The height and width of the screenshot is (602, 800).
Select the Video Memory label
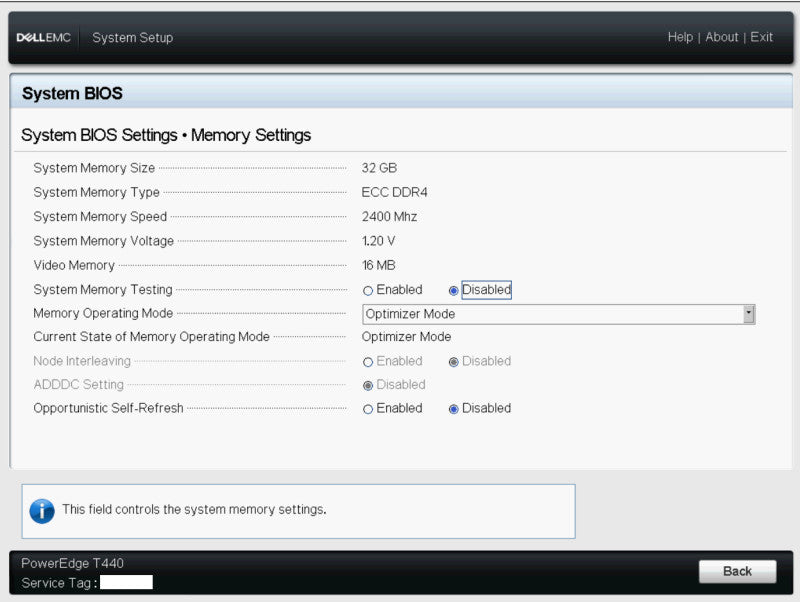click(x=74, y=265)
